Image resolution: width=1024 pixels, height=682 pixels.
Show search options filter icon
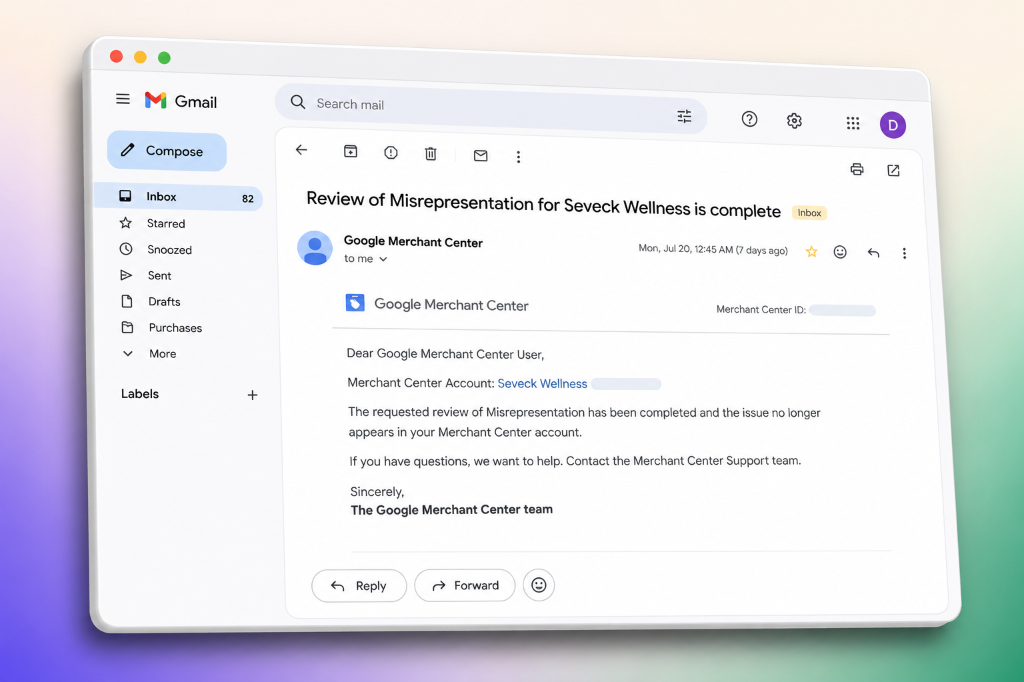tap(684, 116)
